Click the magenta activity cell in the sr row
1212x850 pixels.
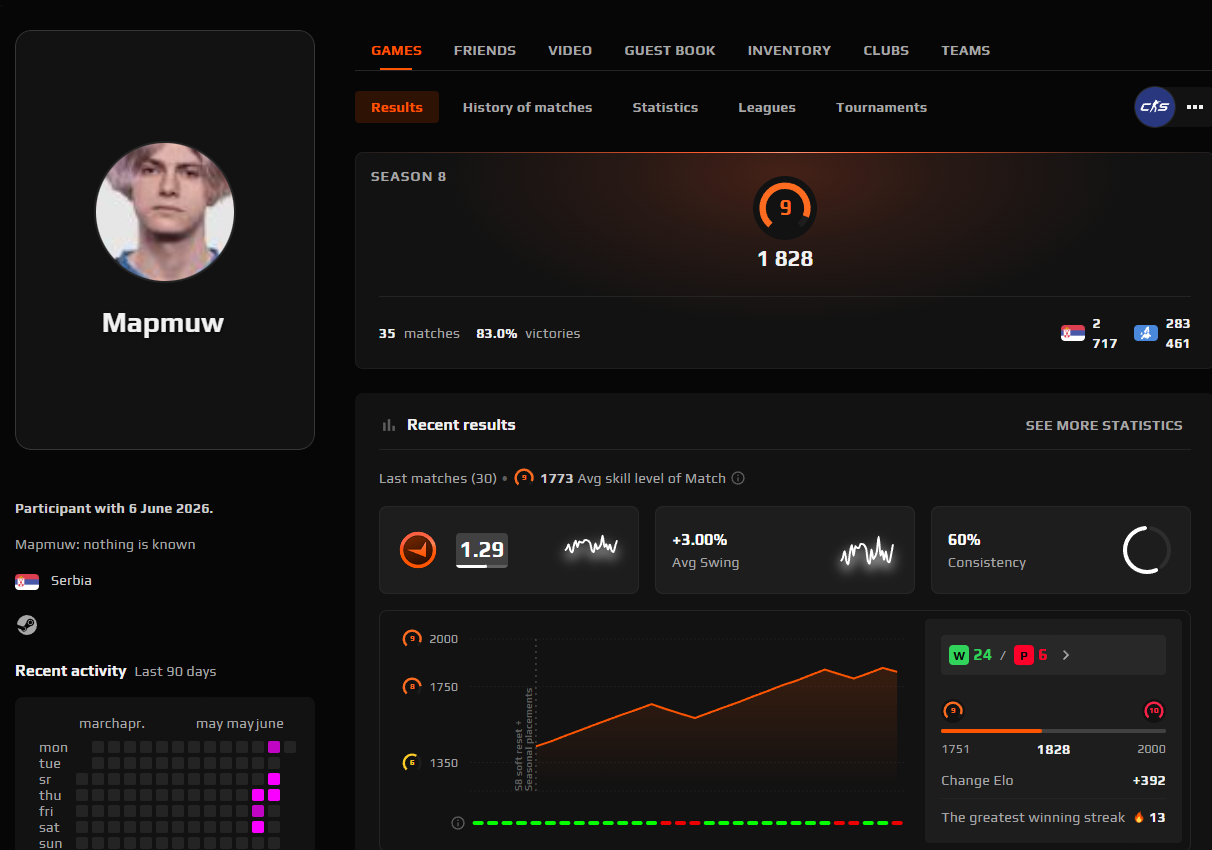click(x=274, y=779)
